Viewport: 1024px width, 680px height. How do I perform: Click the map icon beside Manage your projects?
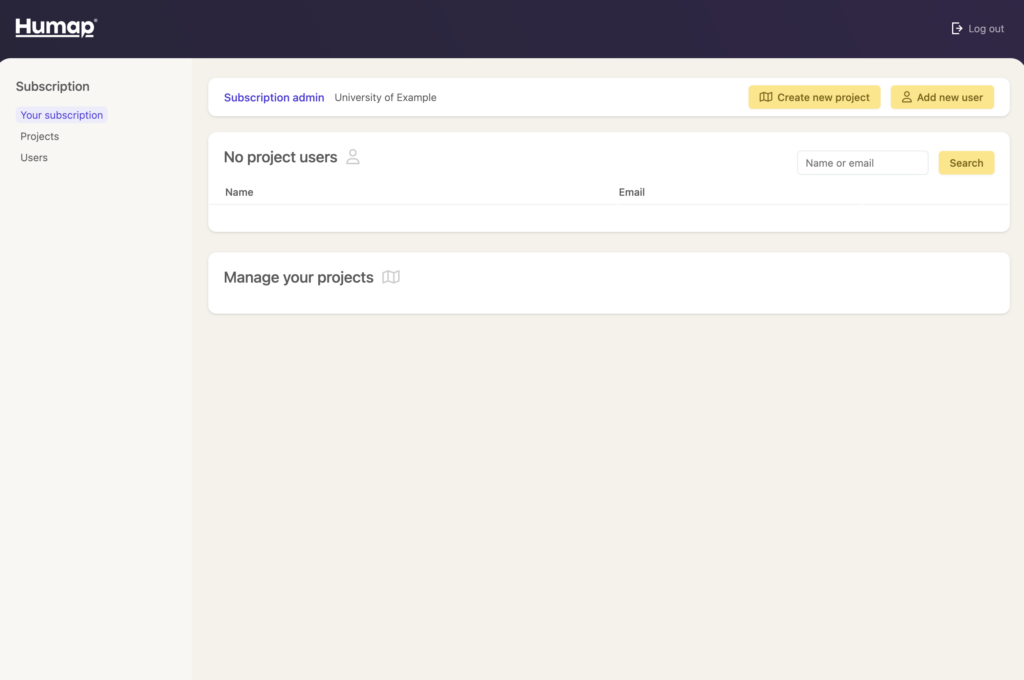pyautogui.click(x=391, y=277)
